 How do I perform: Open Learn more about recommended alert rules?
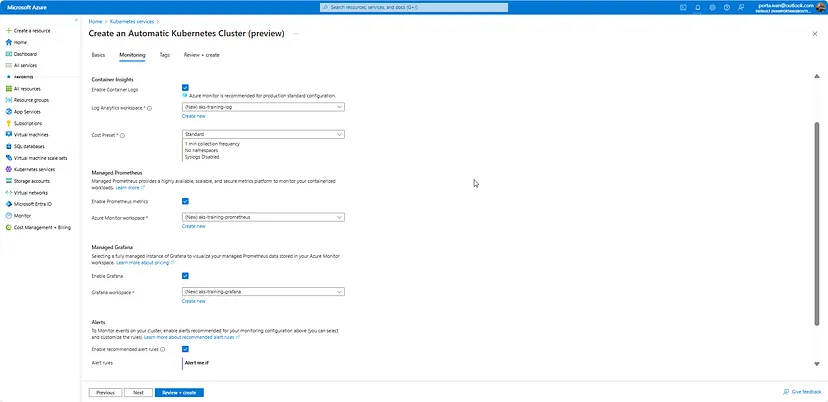192,337
